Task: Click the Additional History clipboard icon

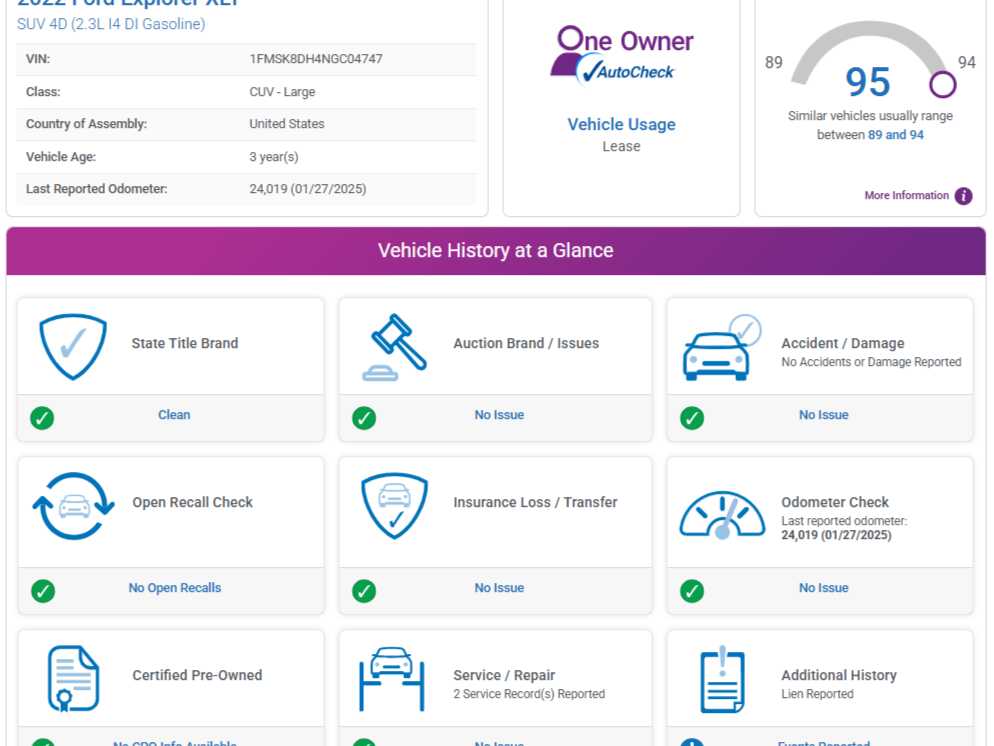Action: coord(722,679)
